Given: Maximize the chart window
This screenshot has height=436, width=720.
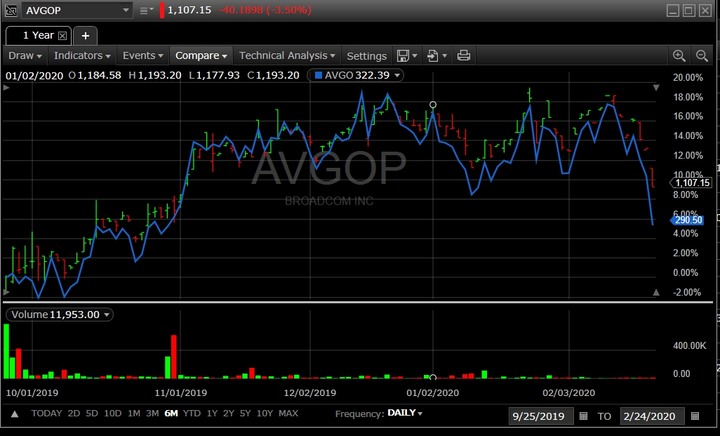Looking at the screenshot, I should pos(689,11).
